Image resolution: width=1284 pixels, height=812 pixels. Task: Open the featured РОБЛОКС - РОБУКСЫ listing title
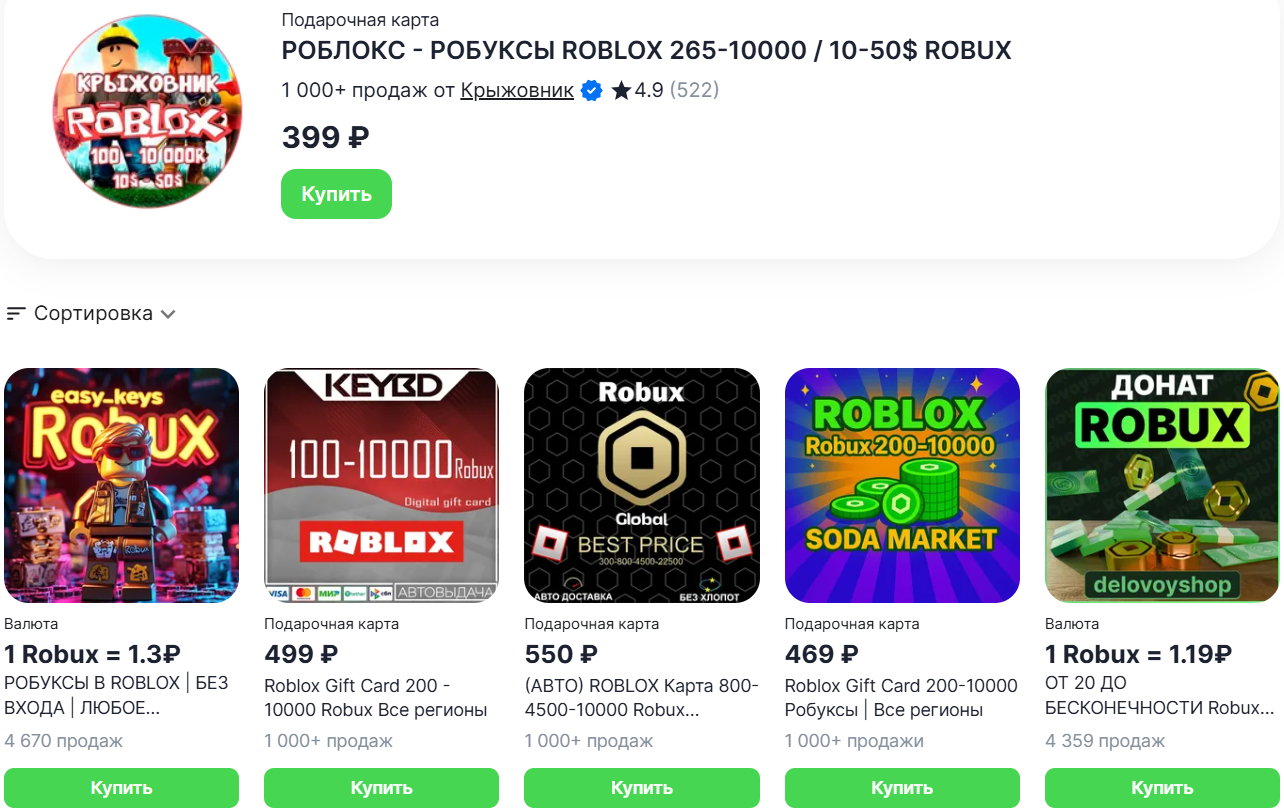[x=646, y=50]
